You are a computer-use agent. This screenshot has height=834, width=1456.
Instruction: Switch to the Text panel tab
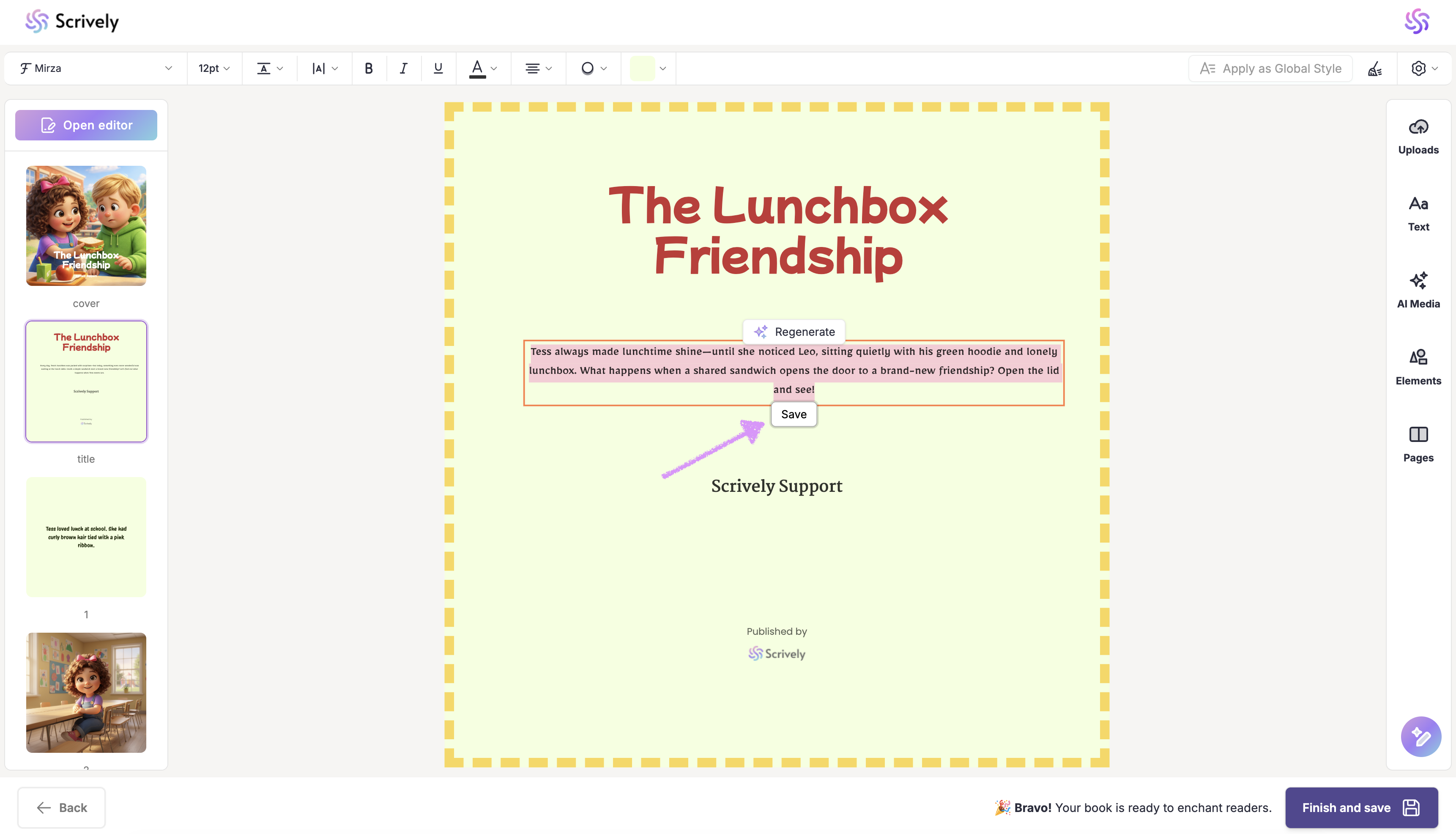coord(1418,213)
